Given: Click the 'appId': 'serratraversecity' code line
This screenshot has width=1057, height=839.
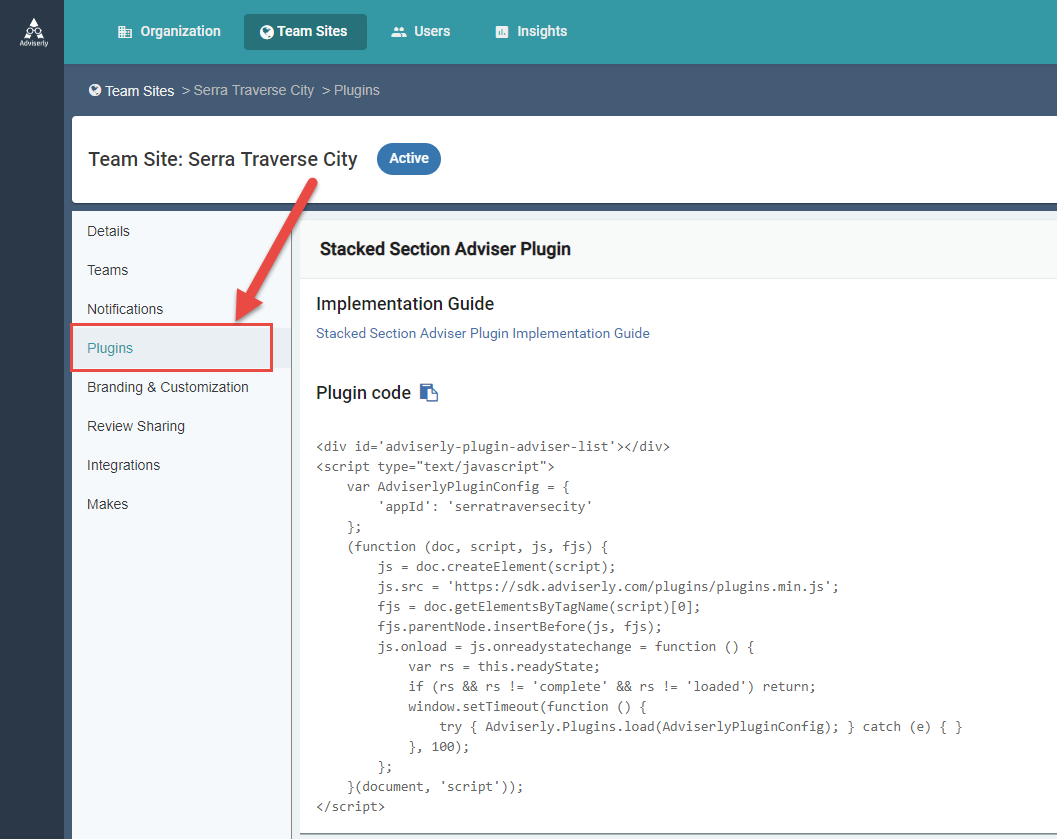Looking at the screenshot, I should coord(485,507).
